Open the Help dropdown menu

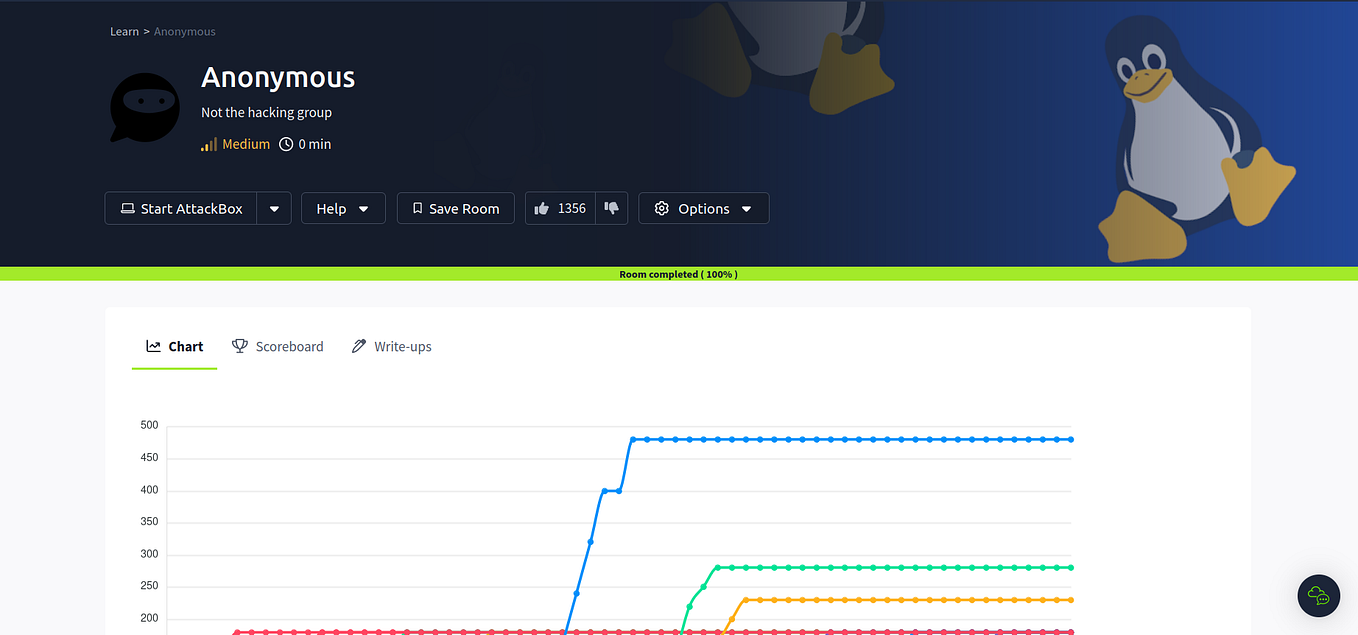[343, 208]
